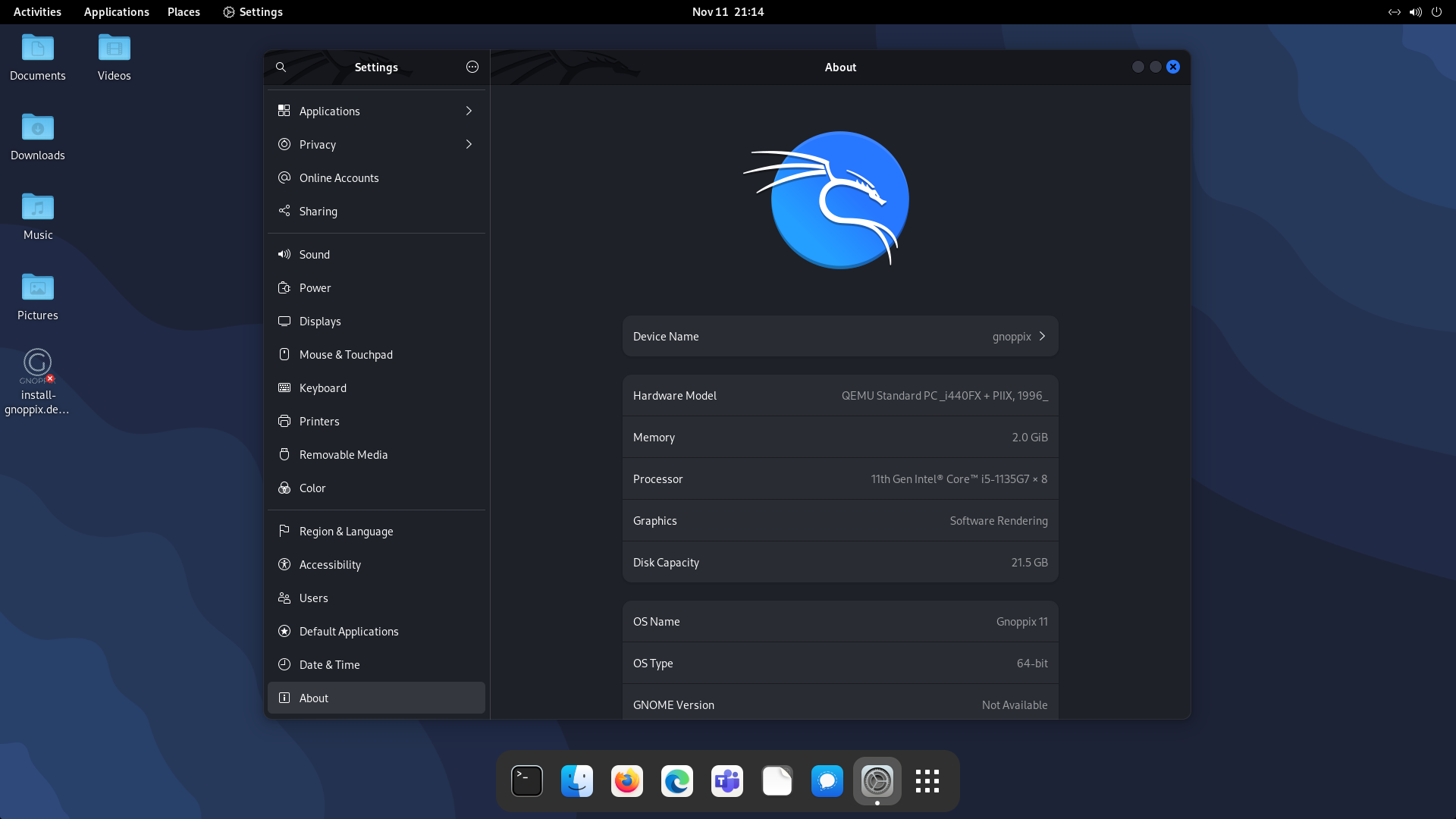Select the Documents desktop folder
This screenshot has height=819, width=1456.
coord(38,58)
